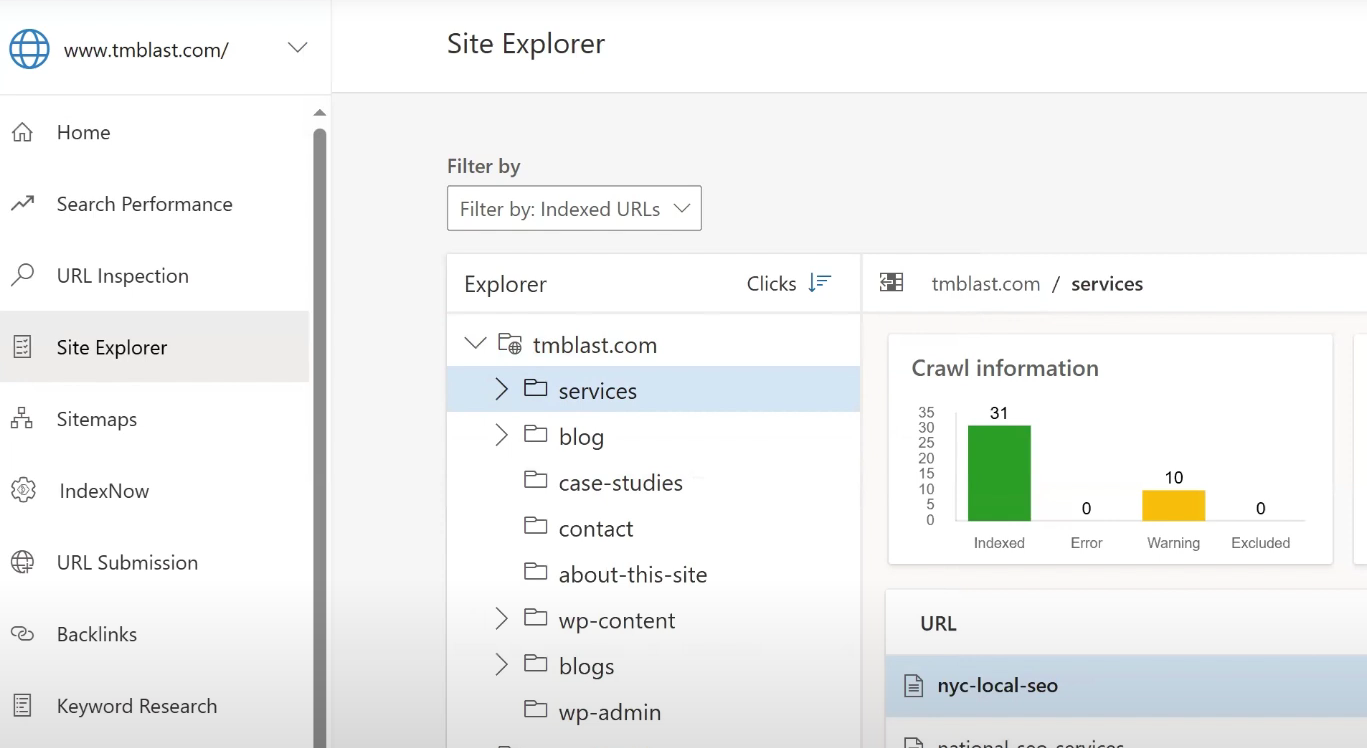Viewport: 1367px width, 748px height.
Task: Click the sidebar vertical scrollbar thumb
Action: pos(320,437)
